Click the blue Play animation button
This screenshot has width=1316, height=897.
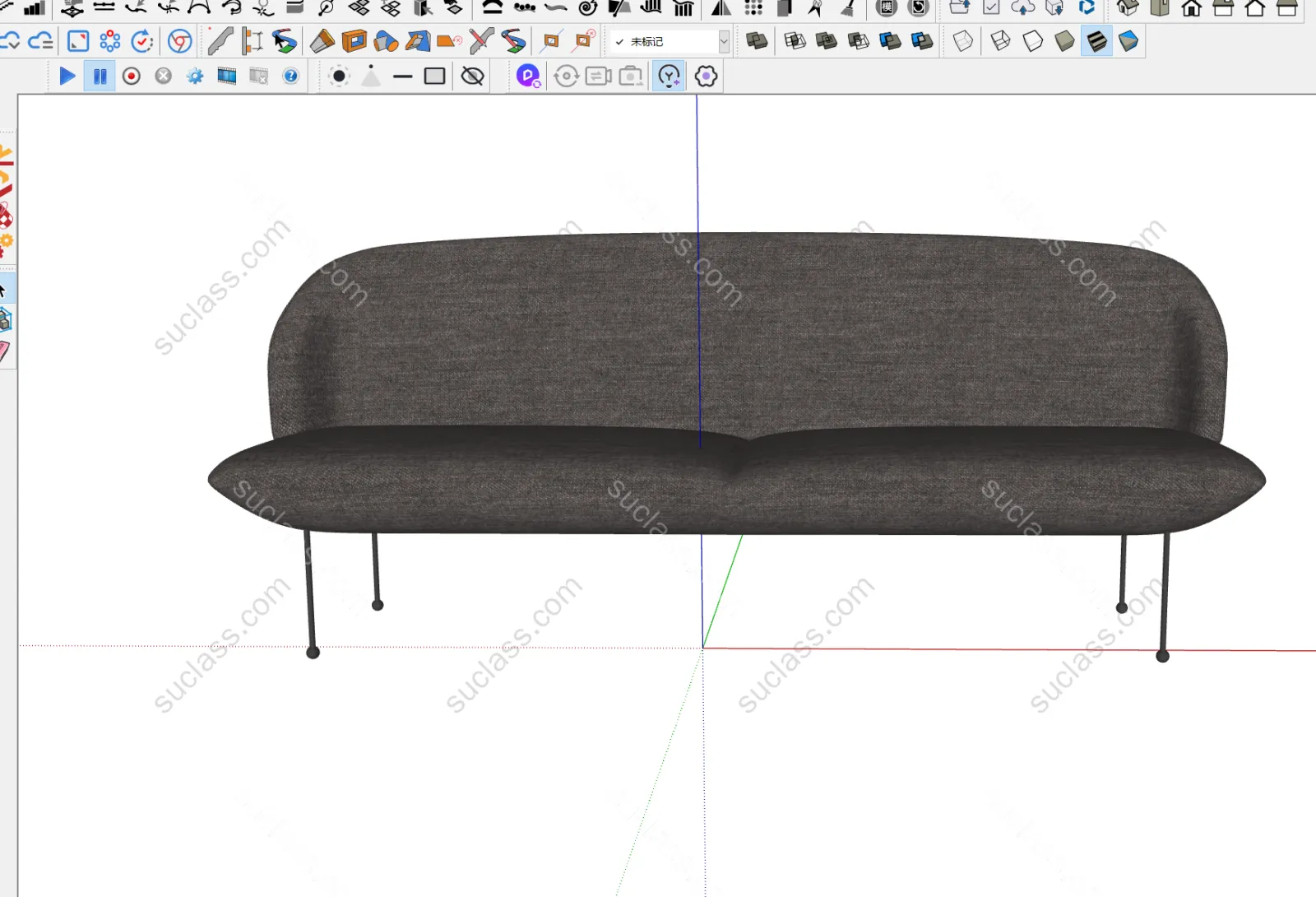click(67, 77)
